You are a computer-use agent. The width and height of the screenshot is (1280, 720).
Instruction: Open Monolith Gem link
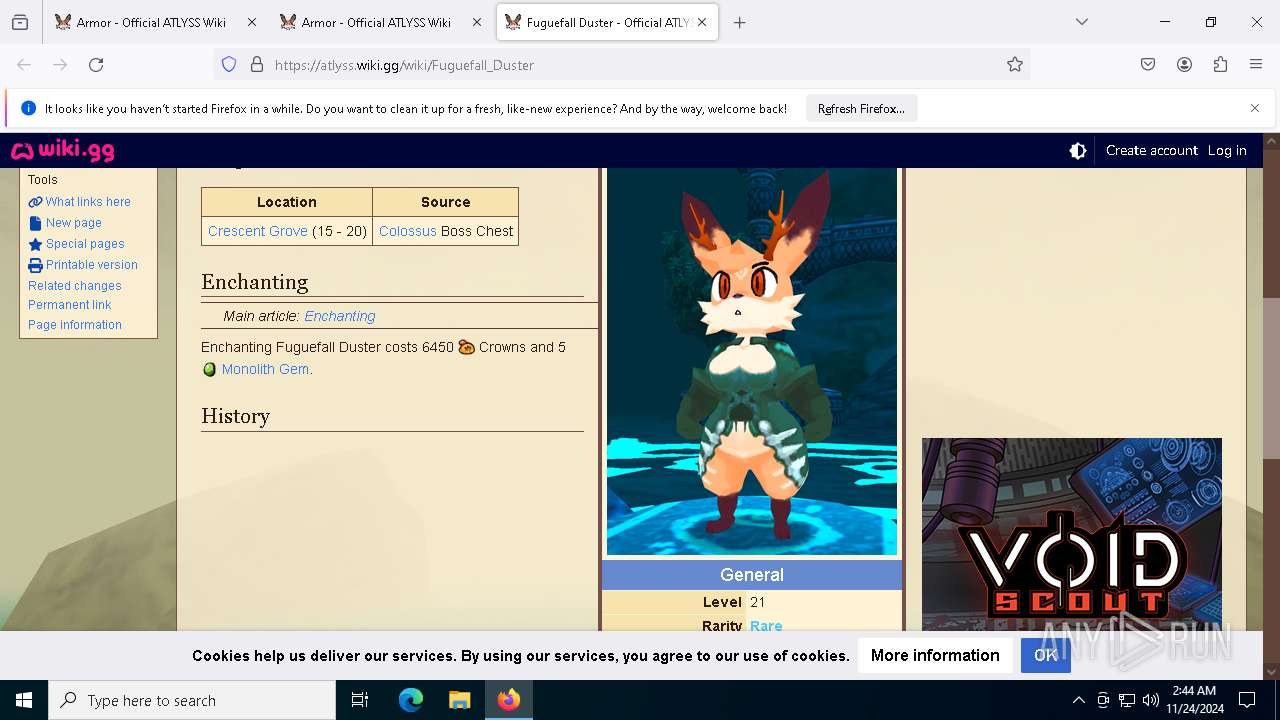pos(265,369)
